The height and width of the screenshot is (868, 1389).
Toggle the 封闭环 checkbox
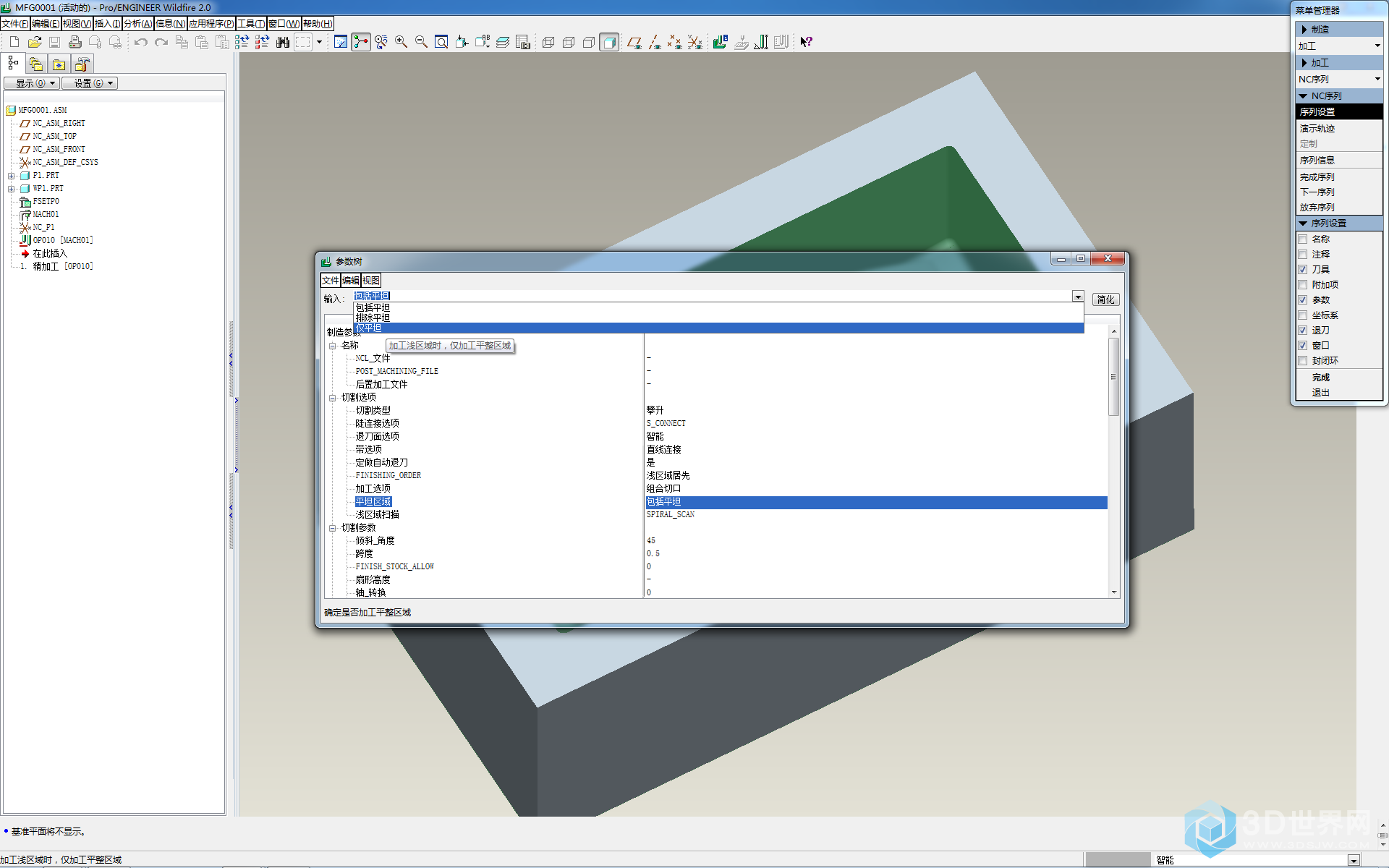click(x=1303, y=361)
